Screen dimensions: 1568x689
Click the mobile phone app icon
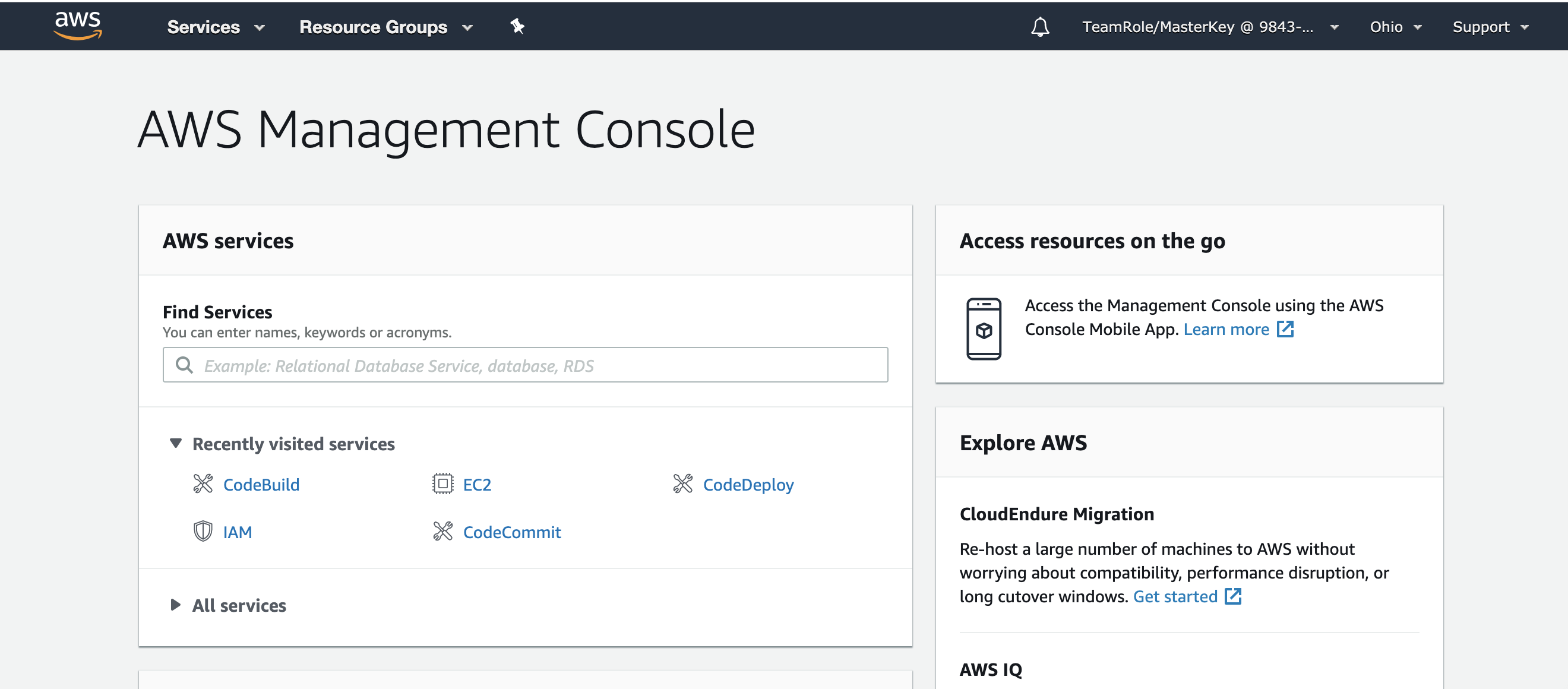pos(983,328)
